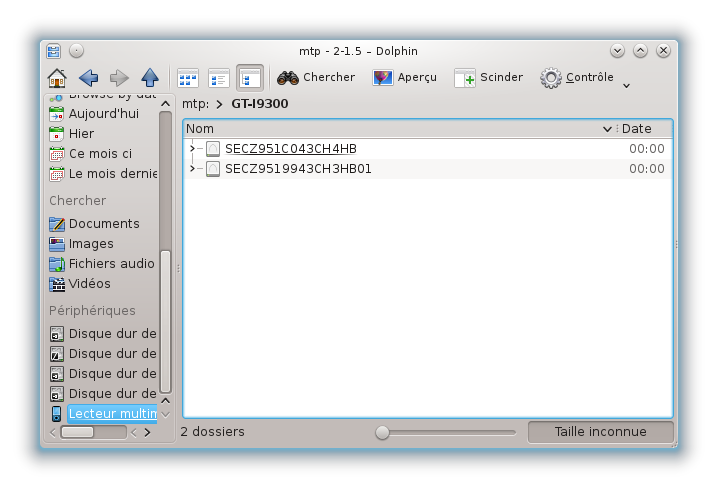Open the Contrôle menu

(x=577, y=77)
